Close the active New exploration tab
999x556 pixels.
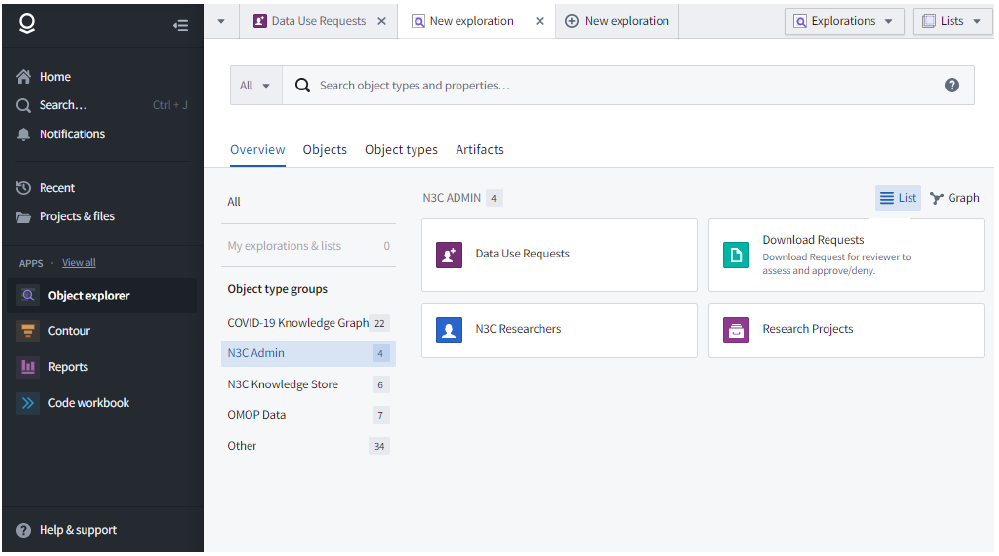(540, 21)
